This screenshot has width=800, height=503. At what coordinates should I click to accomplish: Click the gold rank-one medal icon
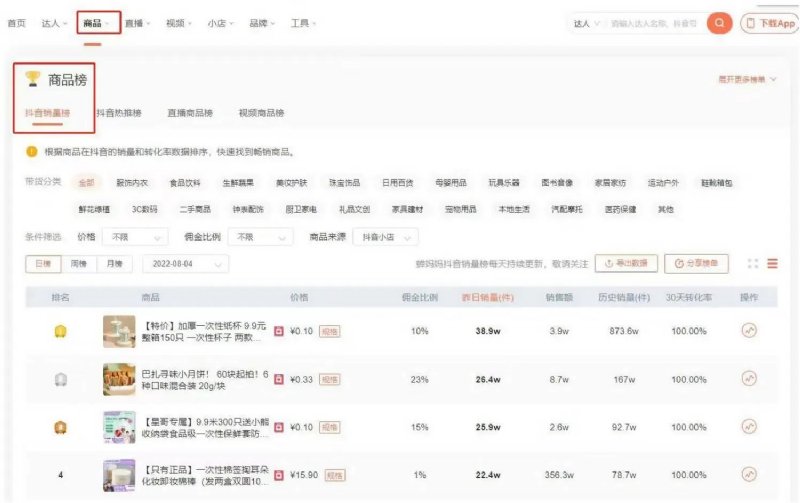(x=60, y=332)
